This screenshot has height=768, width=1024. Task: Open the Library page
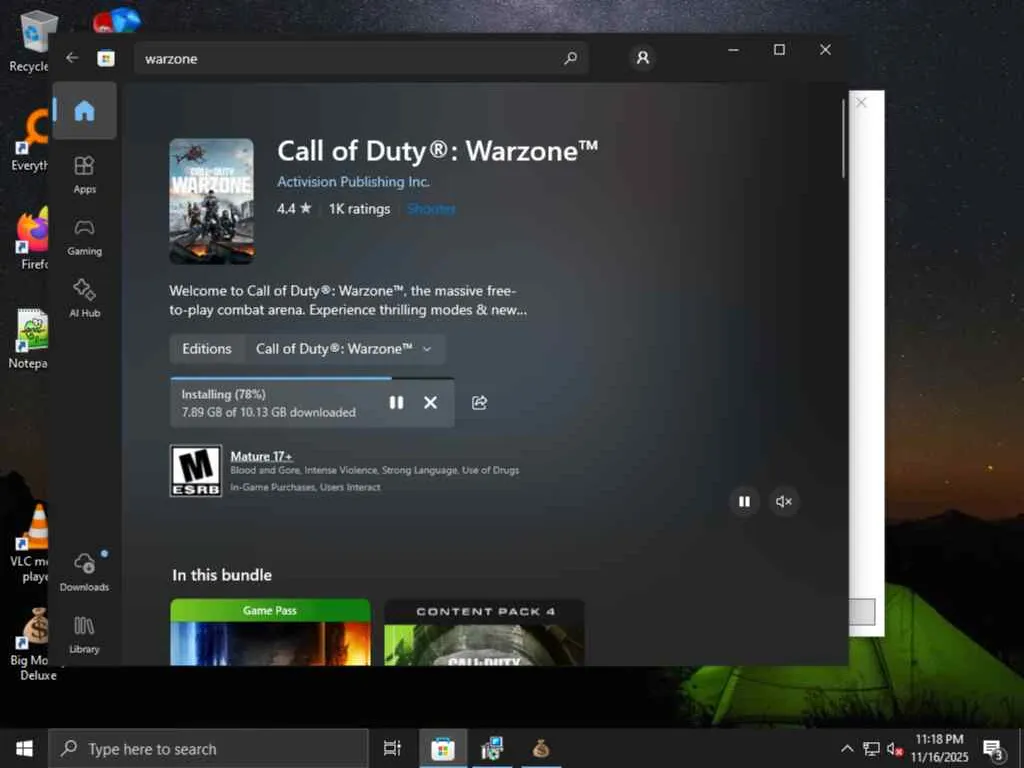coord(84,634)
